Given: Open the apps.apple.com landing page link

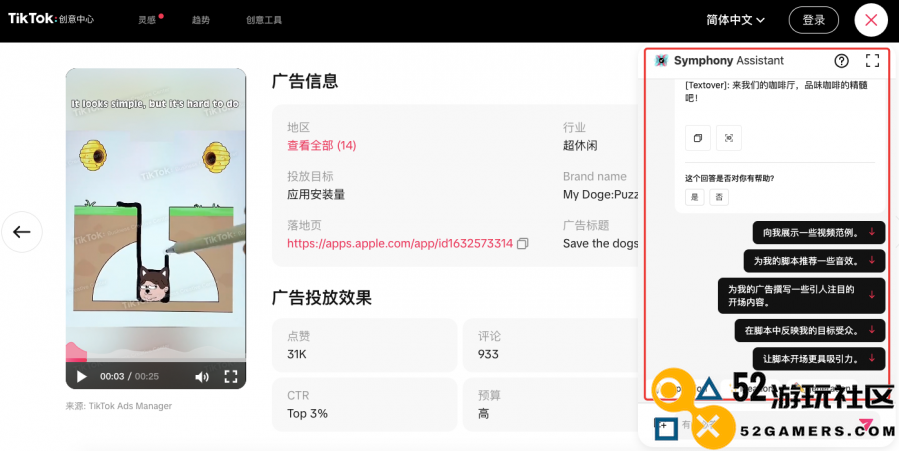Looking at the screenshot, I should click(400, 244).
